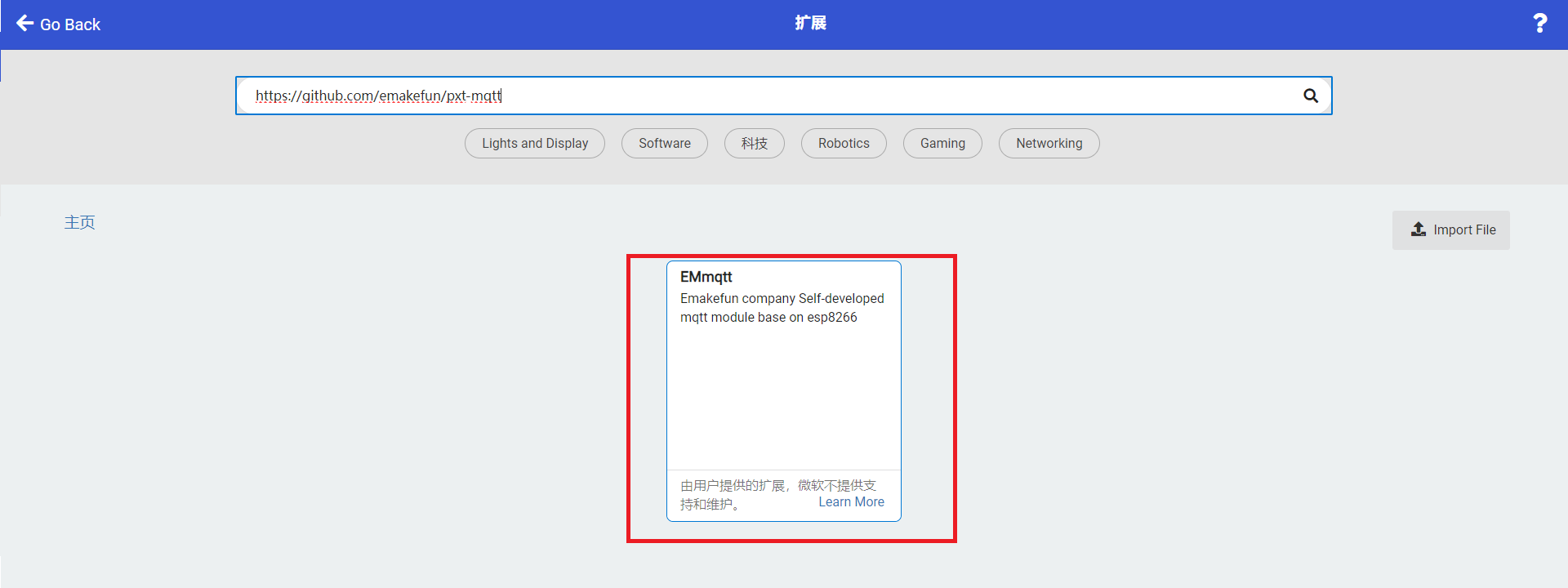Viewport: 1568px width, 588px height.
Task: Select the EMmqtt extension card title
Action: click(x=706, y=277)
